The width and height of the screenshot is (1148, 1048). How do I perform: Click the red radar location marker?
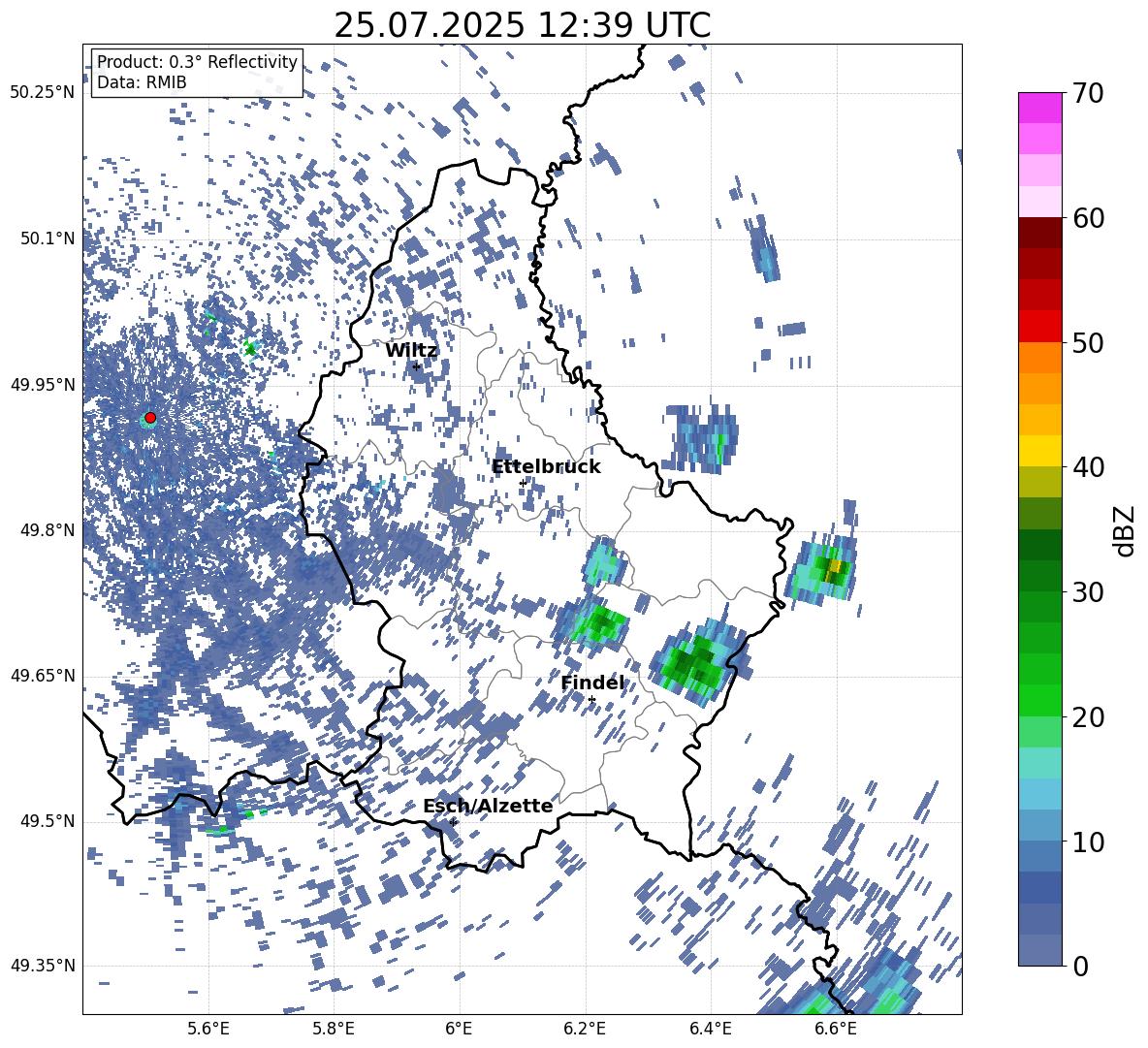tap(150, 418)
